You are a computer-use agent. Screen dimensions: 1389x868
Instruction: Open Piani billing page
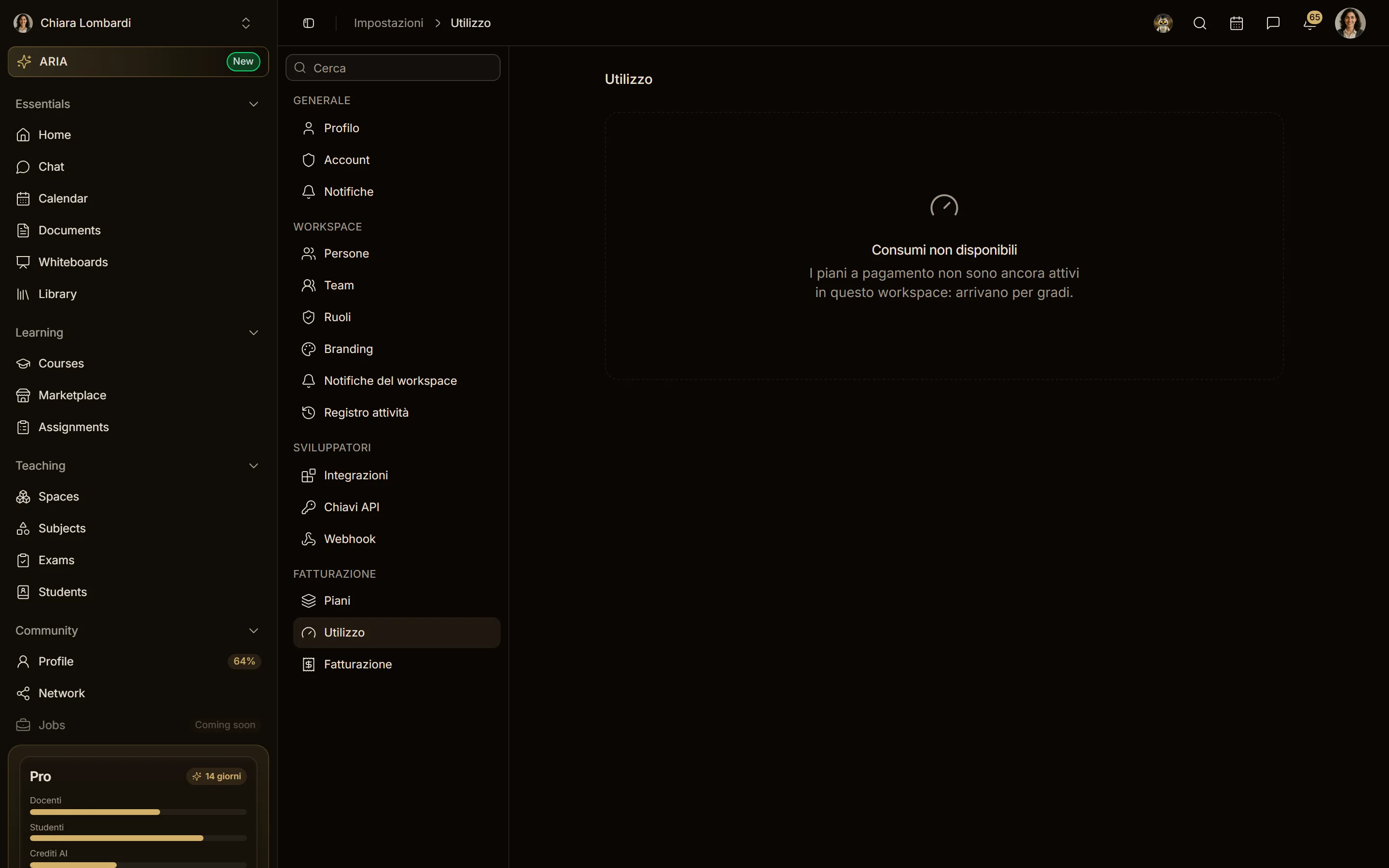(x=396, y=600)
